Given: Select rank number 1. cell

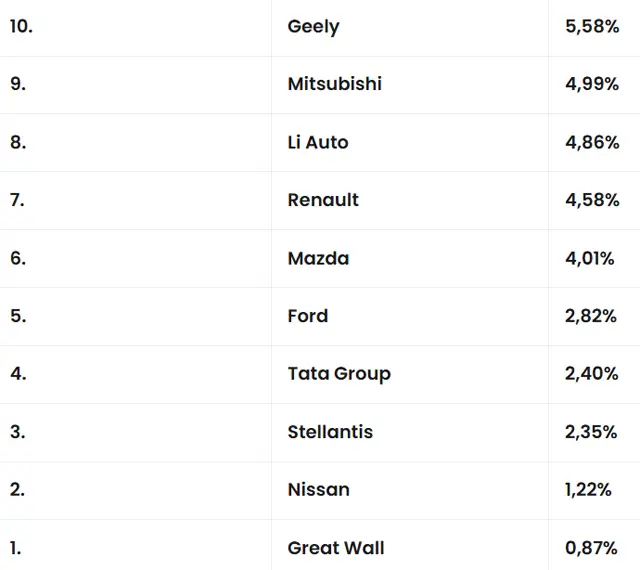Looking at the screenshot, I should point(15,548).
